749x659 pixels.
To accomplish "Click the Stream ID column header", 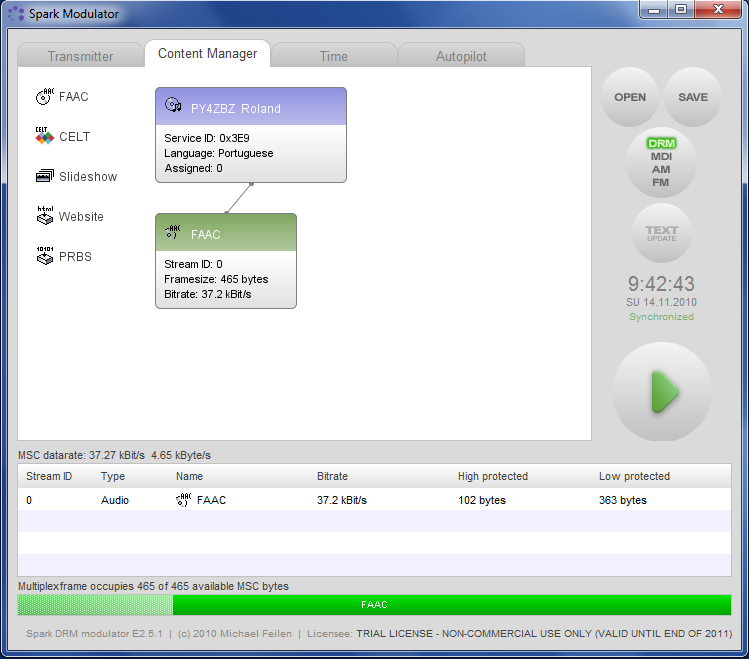I will click(49, 476).
